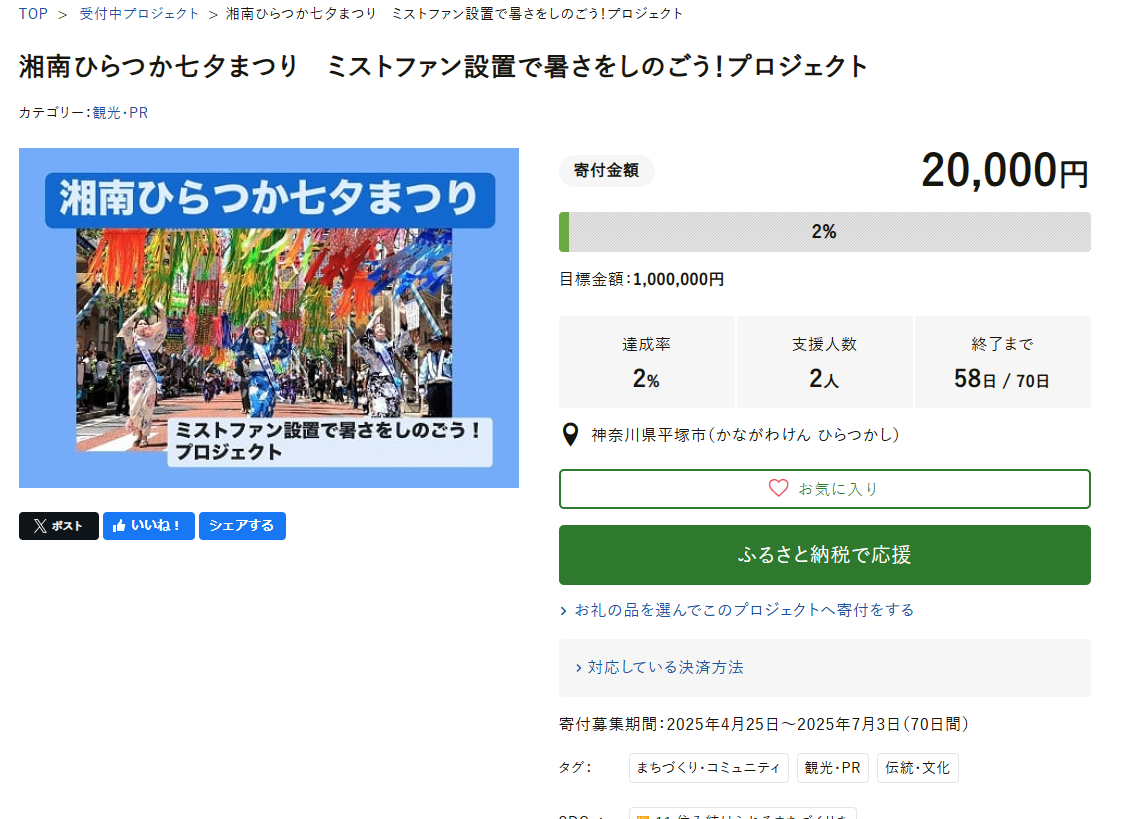Select the 伝統･文化 tag chip
Viewport: 1125px width, 819px height.
pyautogui.click(x=917, y=768)
